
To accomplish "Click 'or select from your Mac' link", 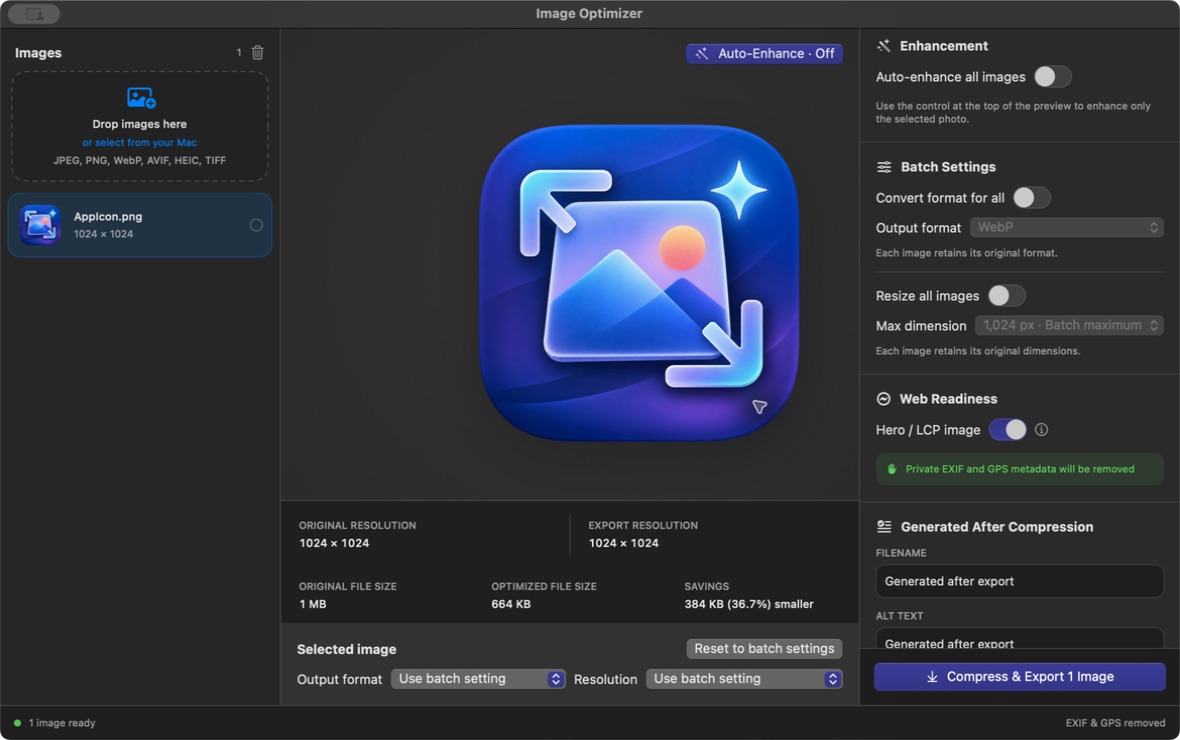I will pos(139,142).
